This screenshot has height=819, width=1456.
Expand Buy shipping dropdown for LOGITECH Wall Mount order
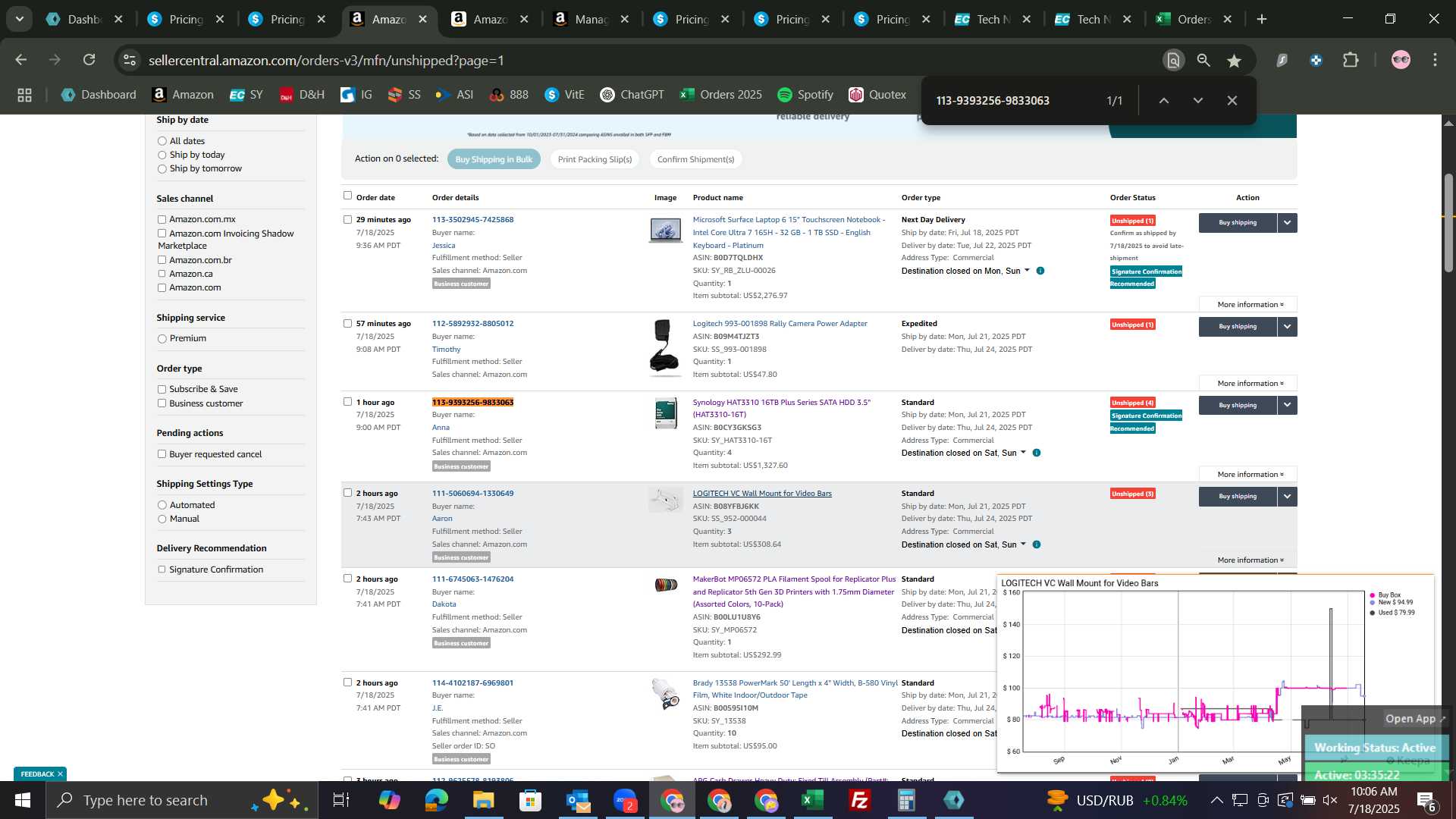tap(1288, 497)
